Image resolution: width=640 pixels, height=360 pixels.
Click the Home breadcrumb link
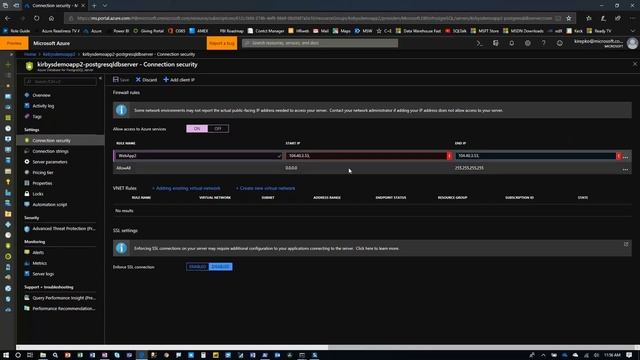tap(30, 54)
